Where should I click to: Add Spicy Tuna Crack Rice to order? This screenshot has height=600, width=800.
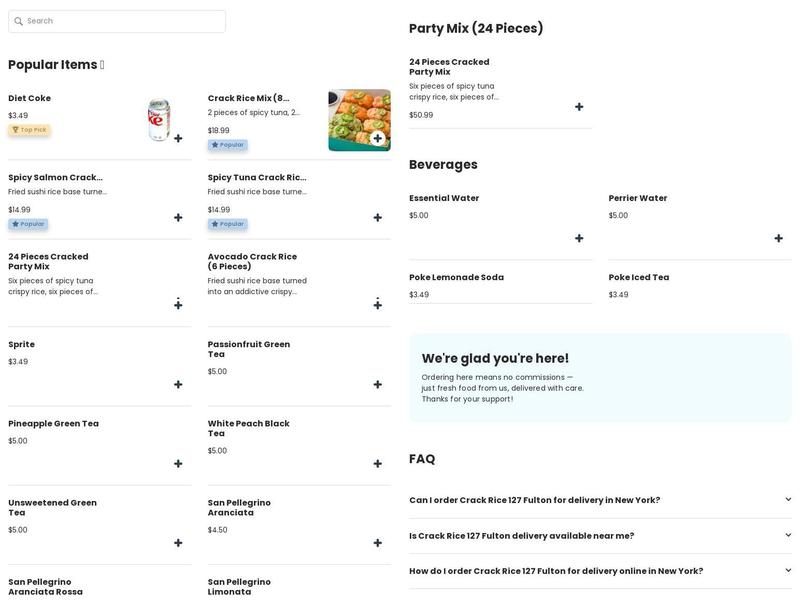coord(377,218)
